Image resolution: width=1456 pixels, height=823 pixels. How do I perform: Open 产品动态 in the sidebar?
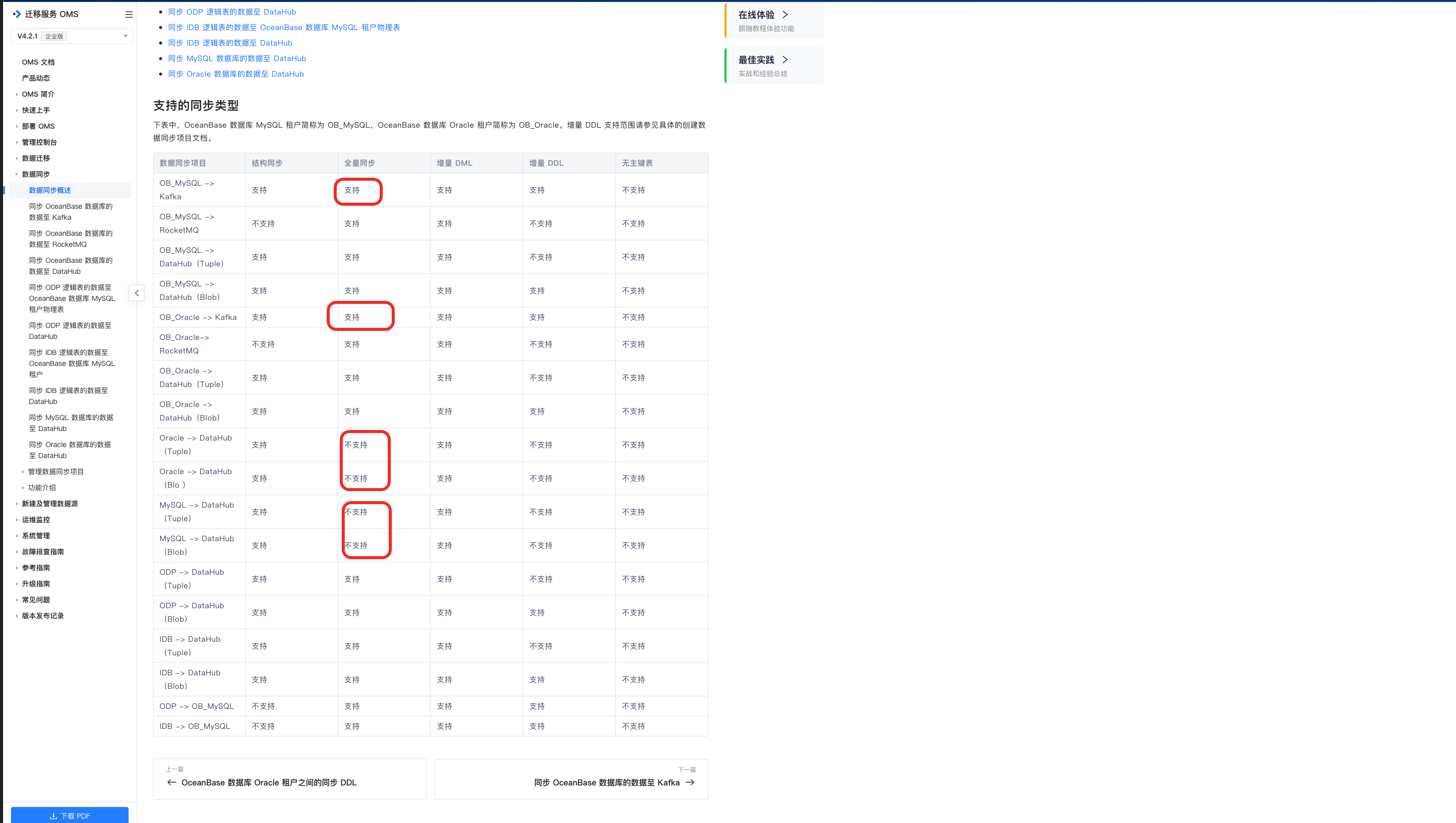(36, 78)
